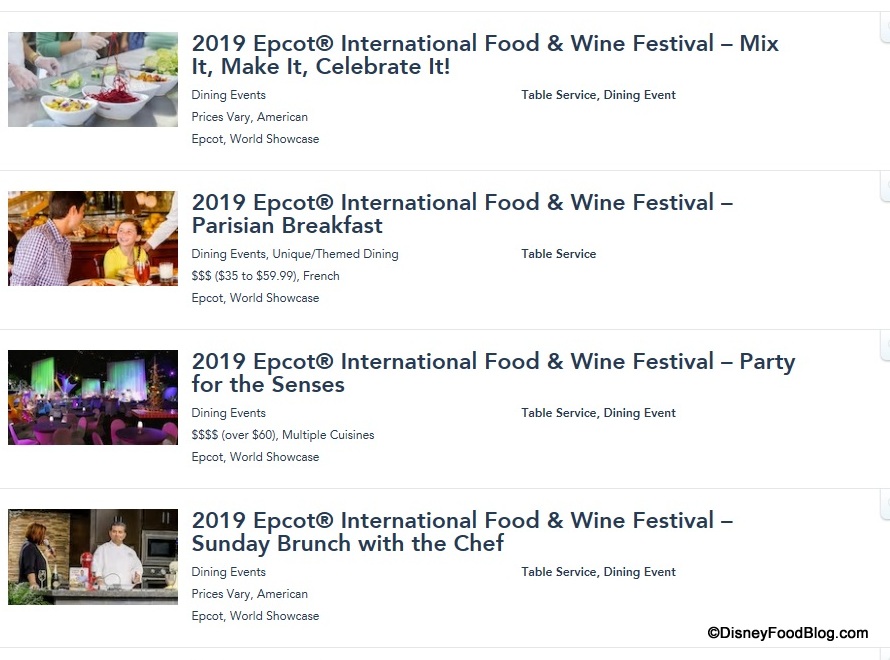Click the Party for the Senses thumbnail
This screenshot has width=890, height=660.
pyautogui.click(x=93, y=397)
